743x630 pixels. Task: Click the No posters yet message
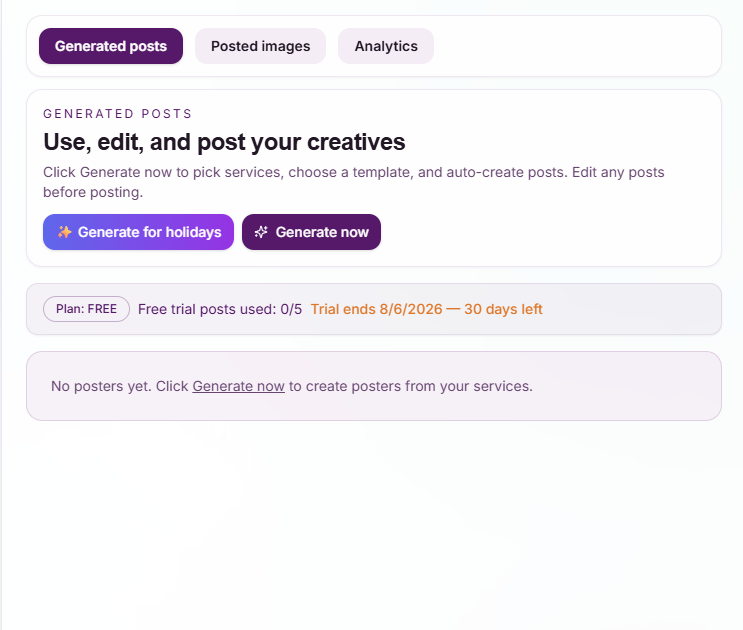(x=291, y=386)
